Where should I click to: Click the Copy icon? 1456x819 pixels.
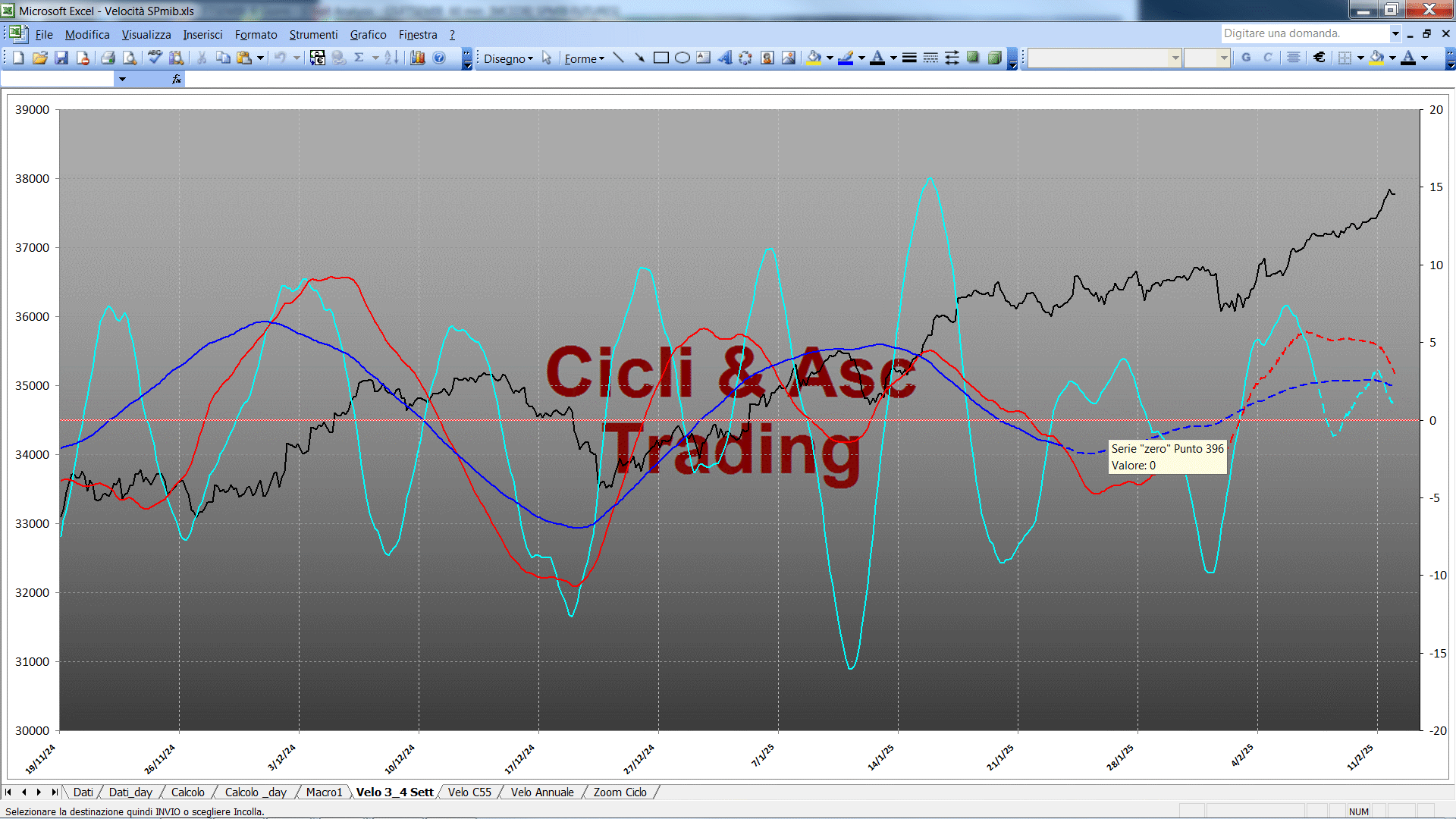click(x=223, y=58)
